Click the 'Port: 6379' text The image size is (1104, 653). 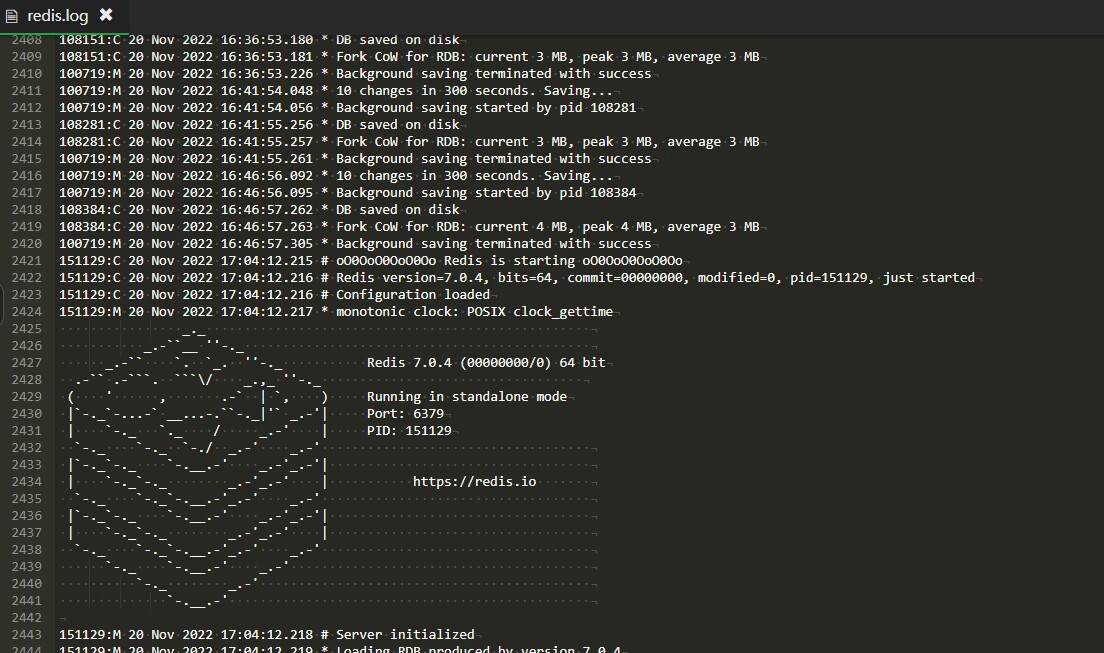pos(406,413)
